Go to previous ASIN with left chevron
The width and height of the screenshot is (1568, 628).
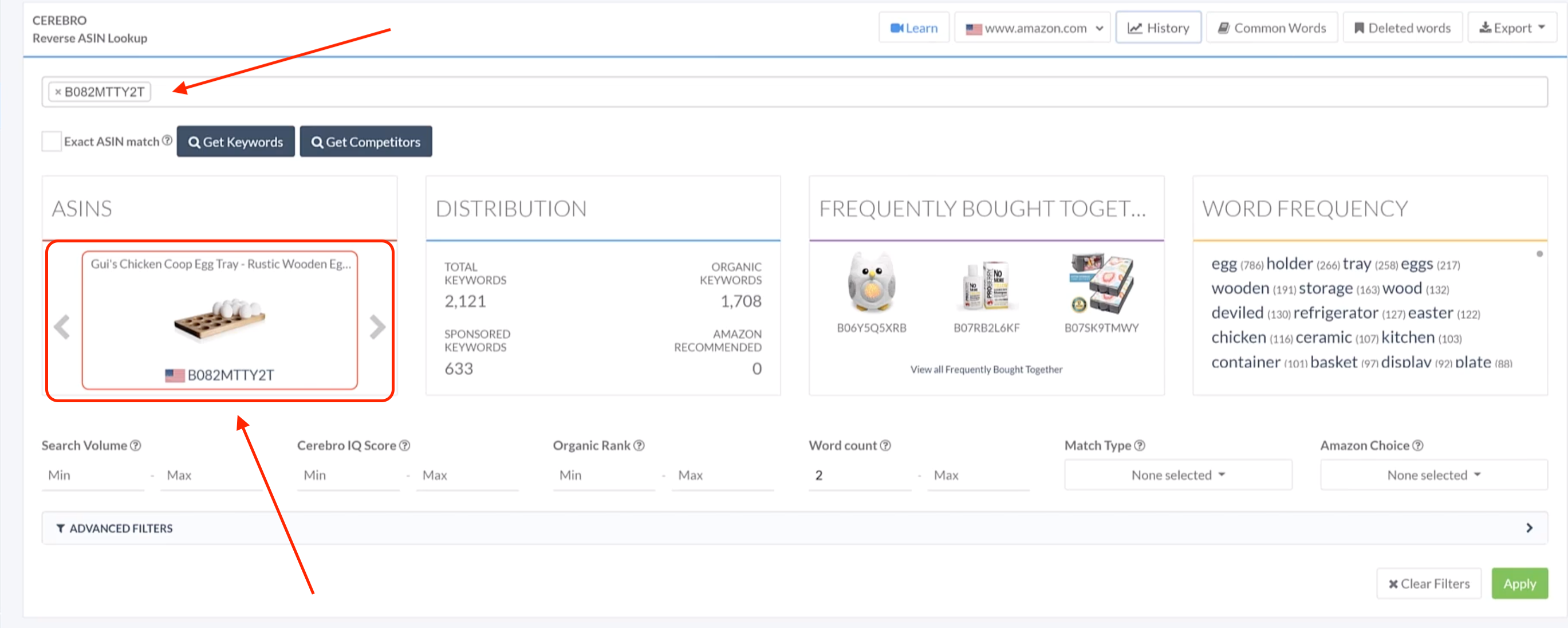point(61,327)
